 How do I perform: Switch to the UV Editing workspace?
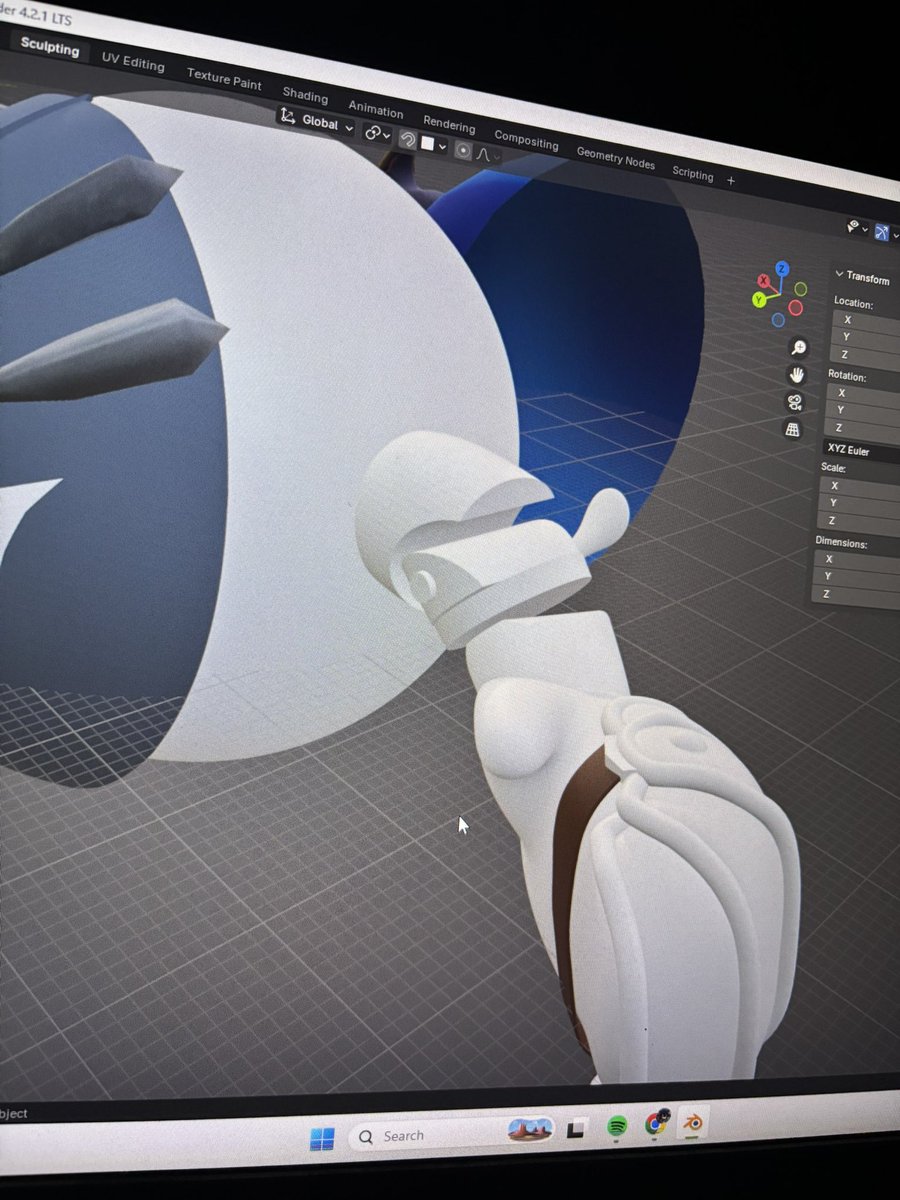pyautogui.click(x=133, y=63)
